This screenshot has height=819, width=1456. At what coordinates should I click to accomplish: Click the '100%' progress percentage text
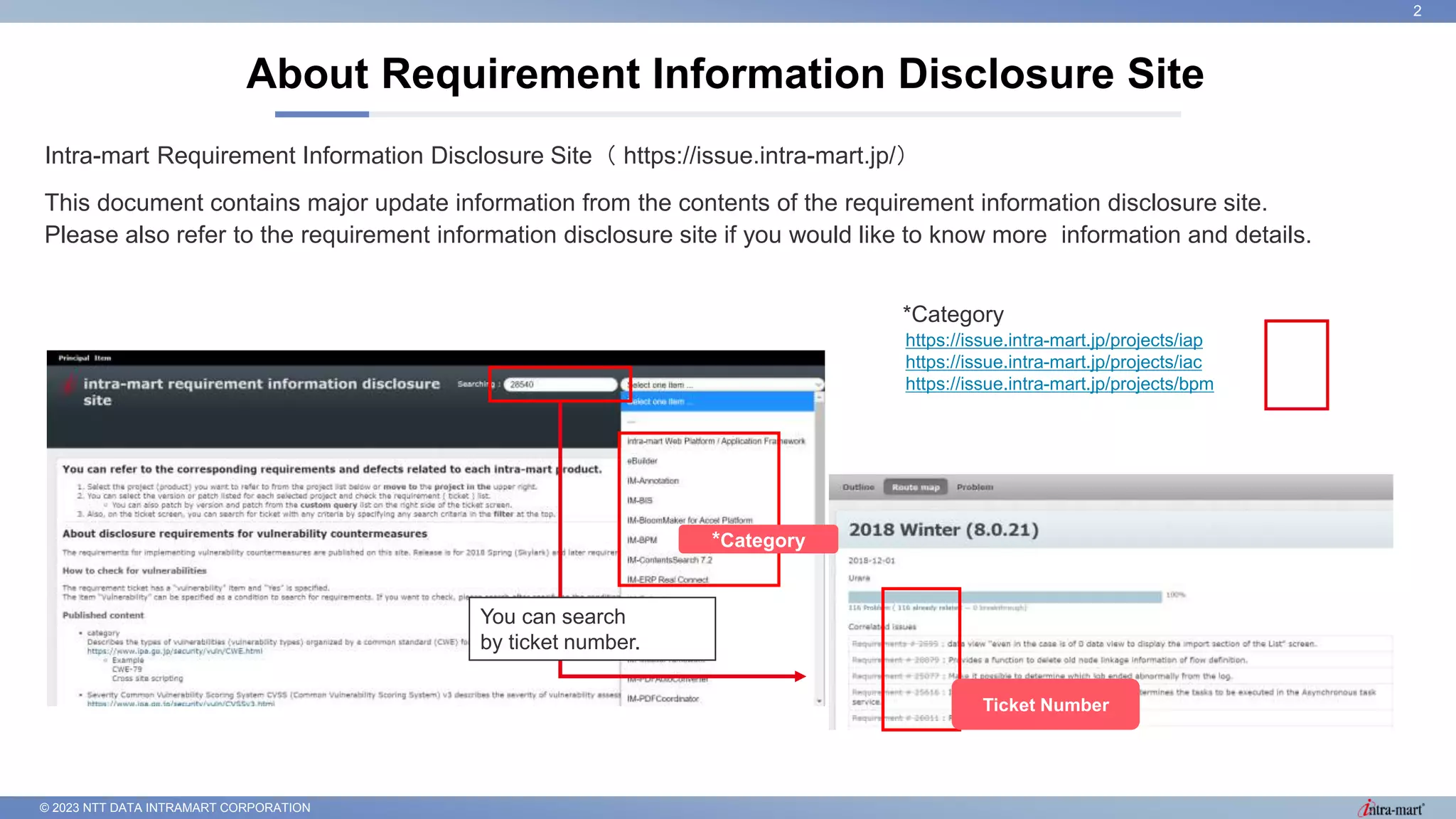click(1176, 595)
